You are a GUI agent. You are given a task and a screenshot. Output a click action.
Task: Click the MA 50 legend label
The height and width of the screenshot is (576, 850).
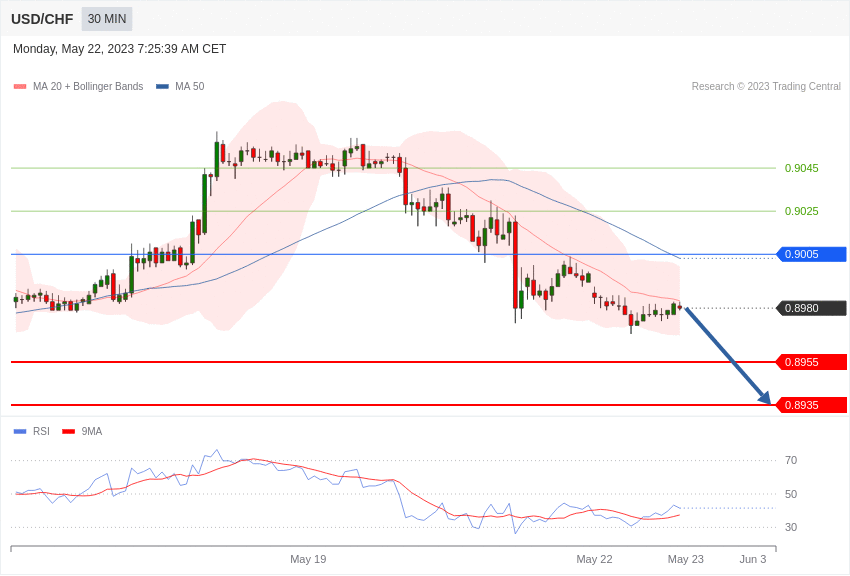[190, 87]
